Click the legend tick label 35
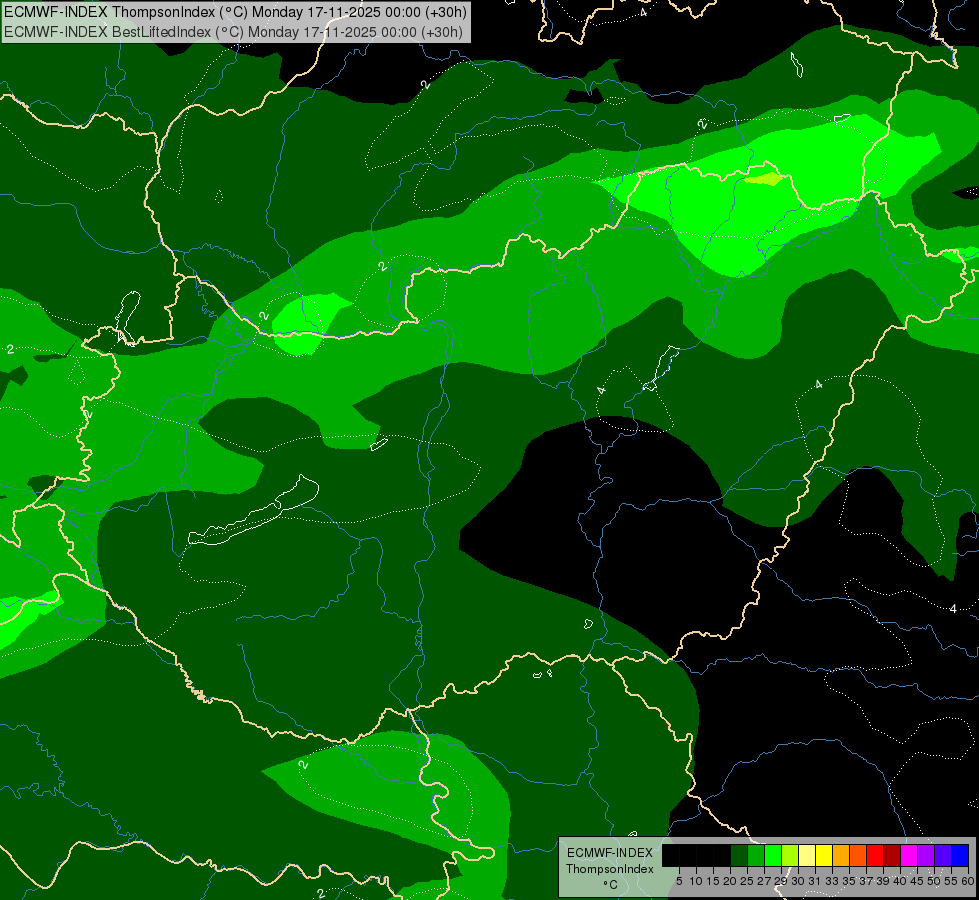The width and height of the screenshot is (979, 900). [849, 881]
